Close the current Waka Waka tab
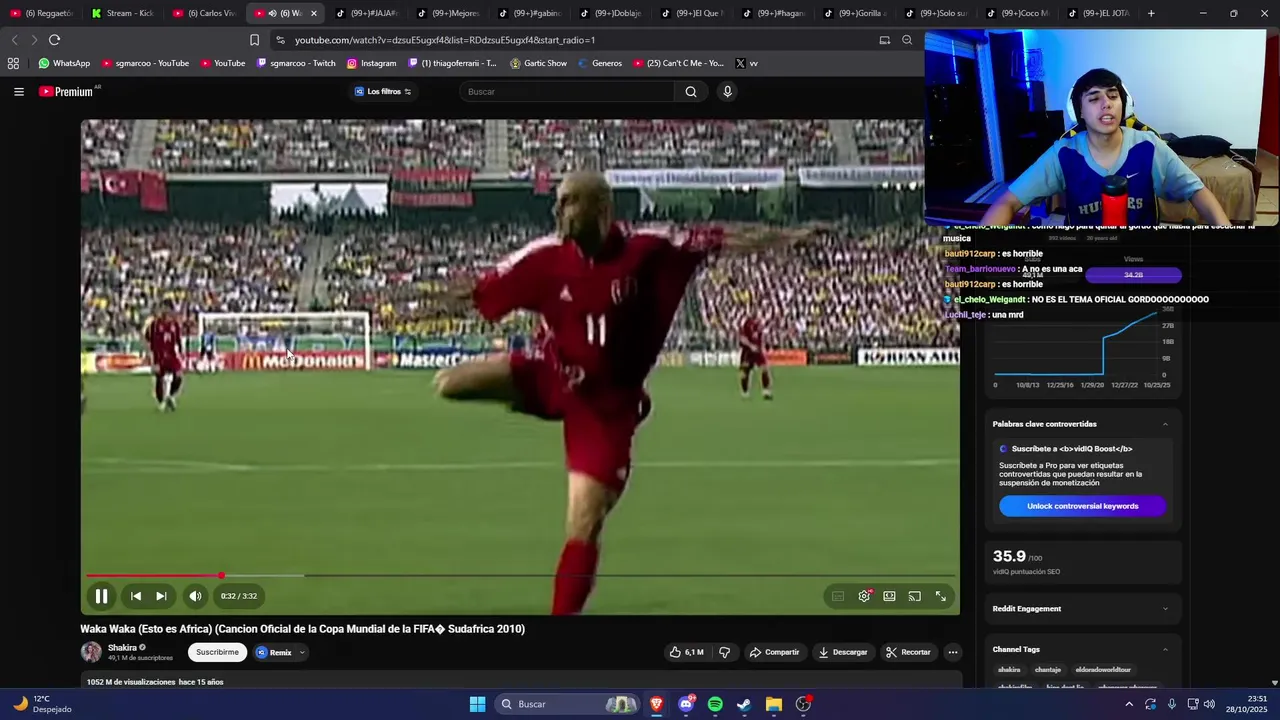The height and width of the screenshot is (720, 1280). point(313,13)
